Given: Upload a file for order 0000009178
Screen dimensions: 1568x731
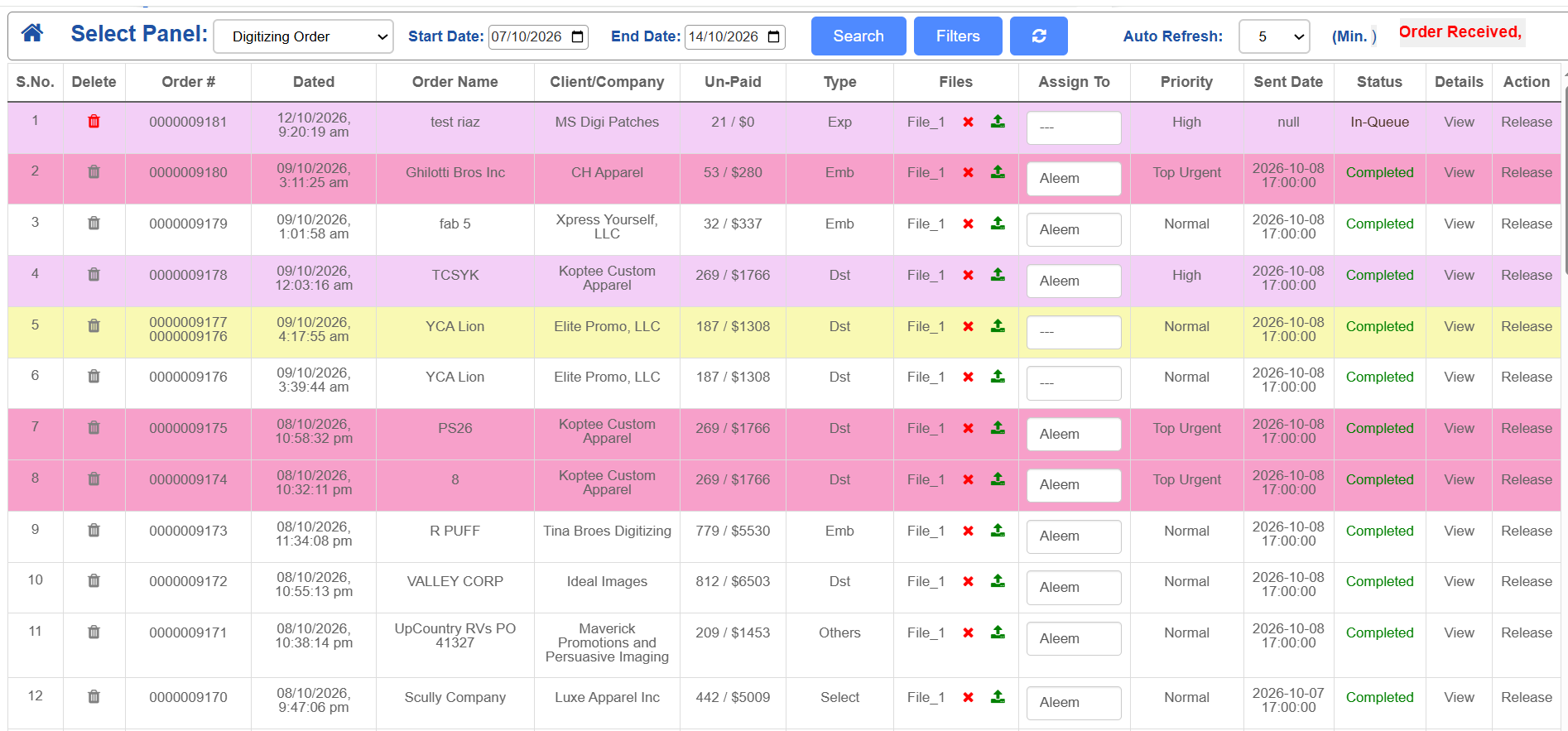Looking at the screenshot, I should 998,275.
